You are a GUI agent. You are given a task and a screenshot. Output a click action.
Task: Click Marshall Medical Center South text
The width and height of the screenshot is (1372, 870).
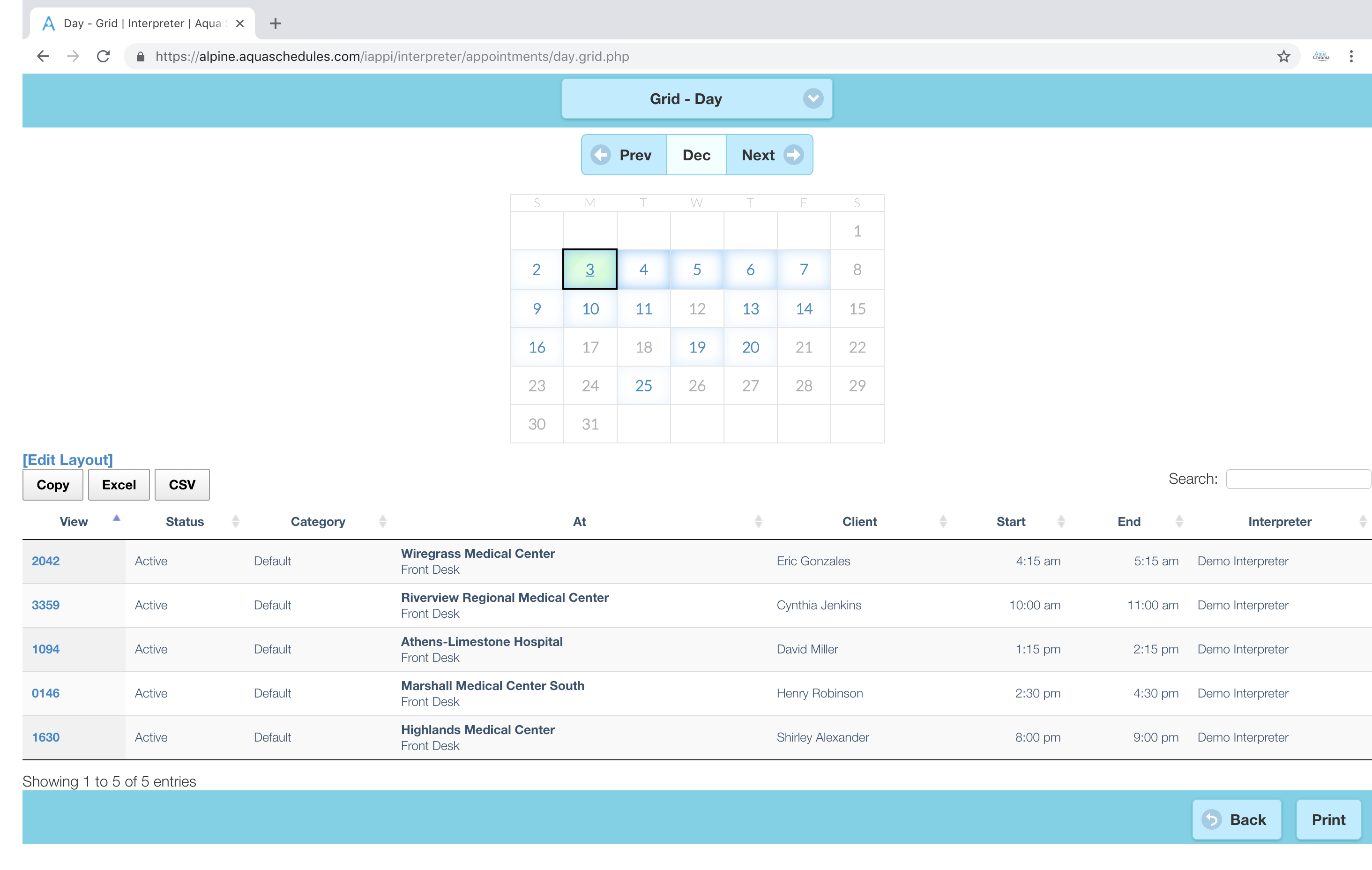[x=492, y=686]
